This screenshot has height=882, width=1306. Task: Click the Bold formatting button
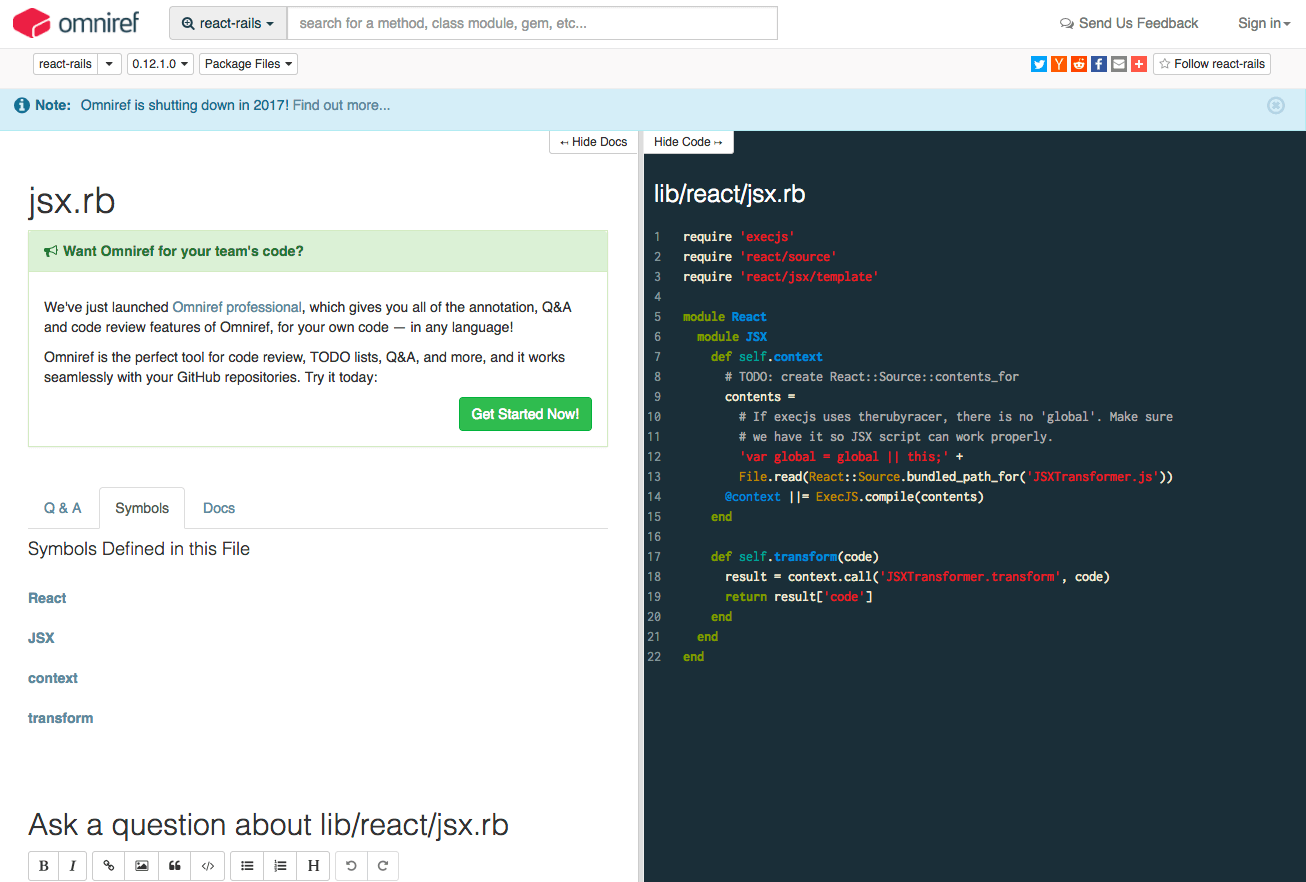43,866
